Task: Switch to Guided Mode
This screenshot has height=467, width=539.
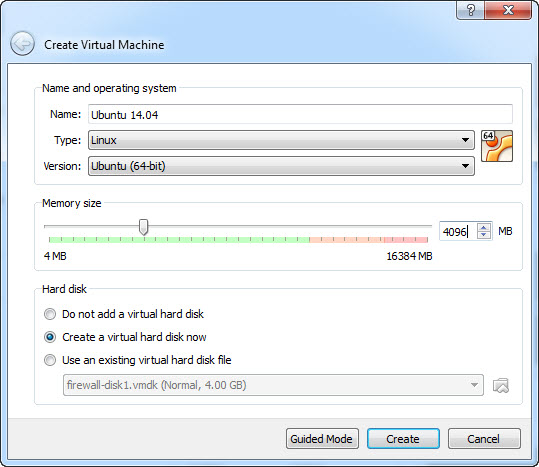Action: 322,439
